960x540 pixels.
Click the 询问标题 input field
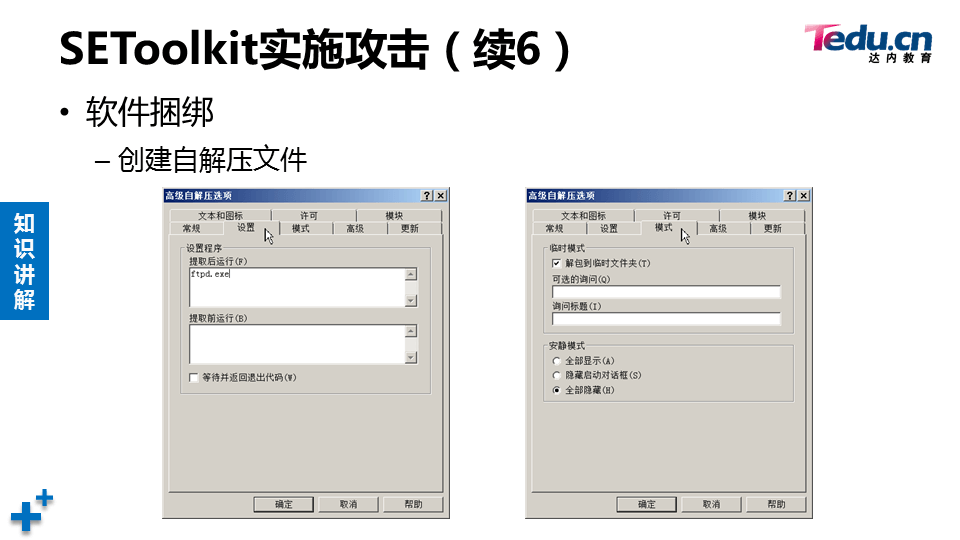pyautogui.click(x=666, y=319)
